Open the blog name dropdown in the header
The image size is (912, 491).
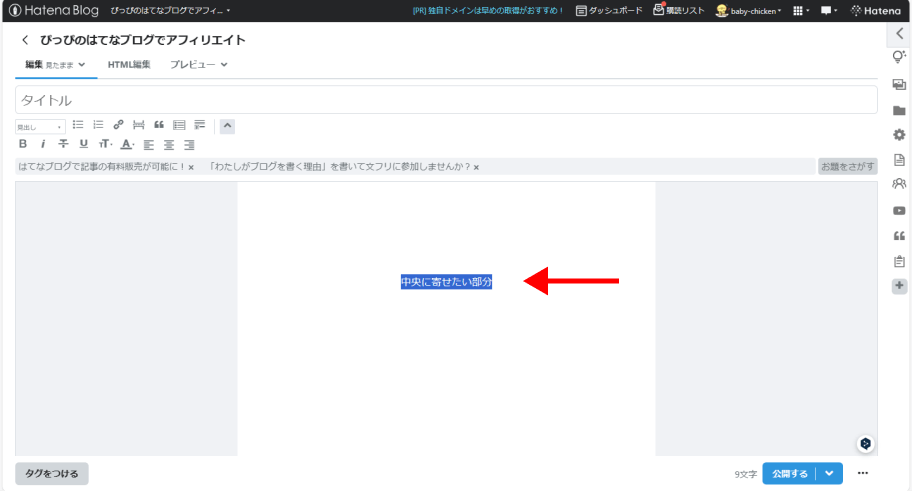[x=170, y=11]
